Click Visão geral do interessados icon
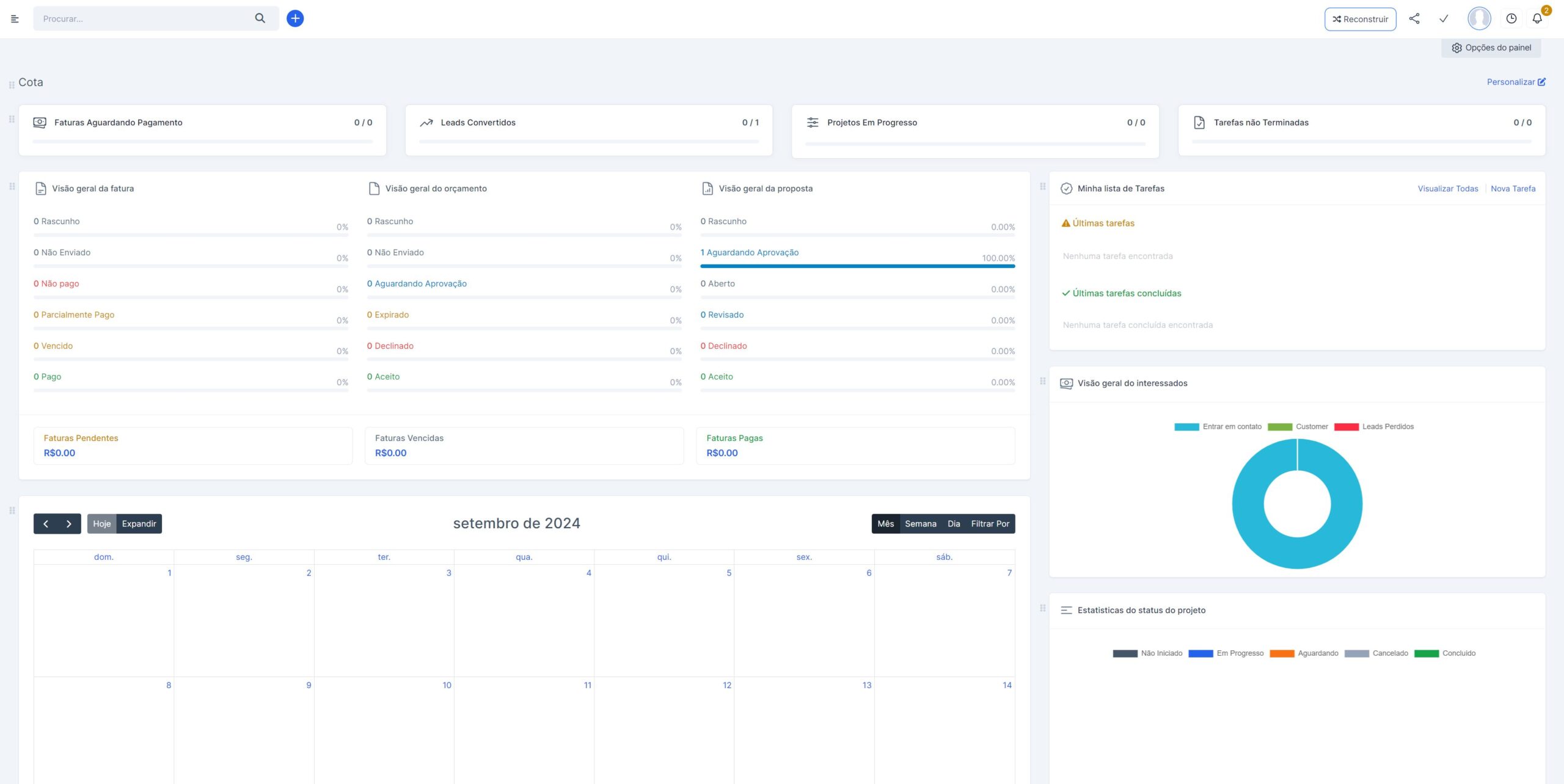Image resolution: width=1564 pixels, height=784 pixels. [x=1066, y=383]
